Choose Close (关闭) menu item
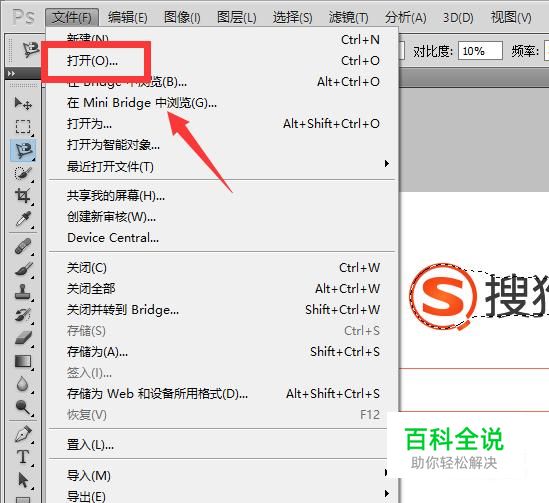The image size is (549, 503). tap(223, 267)
